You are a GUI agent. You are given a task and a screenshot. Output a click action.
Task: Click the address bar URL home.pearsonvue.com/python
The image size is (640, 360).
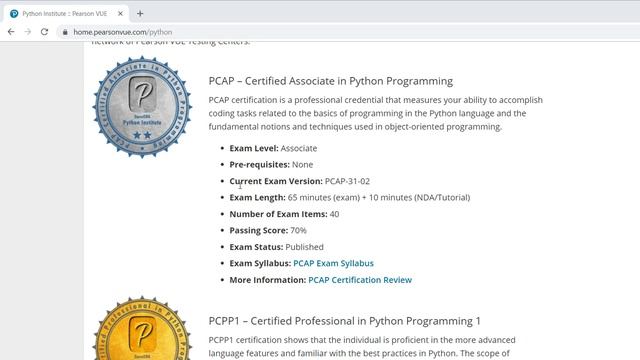(x=123, y=32)
